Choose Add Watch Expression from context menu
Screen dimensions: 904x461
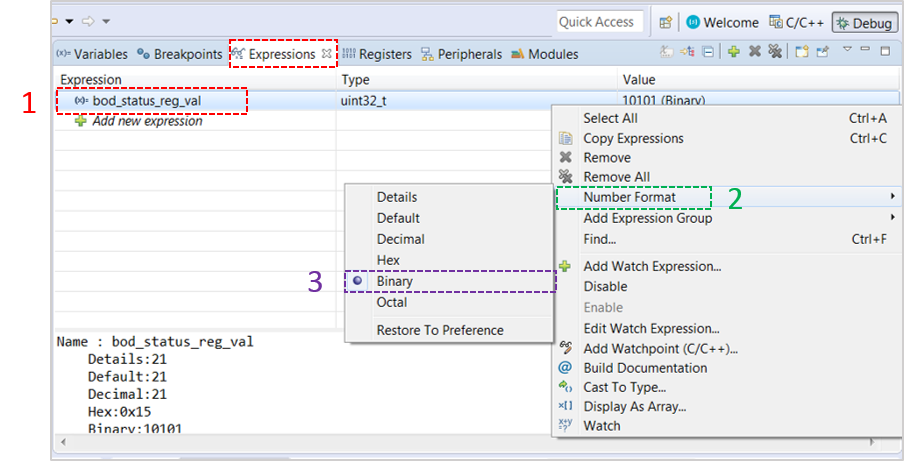click(x=652, y=266)
